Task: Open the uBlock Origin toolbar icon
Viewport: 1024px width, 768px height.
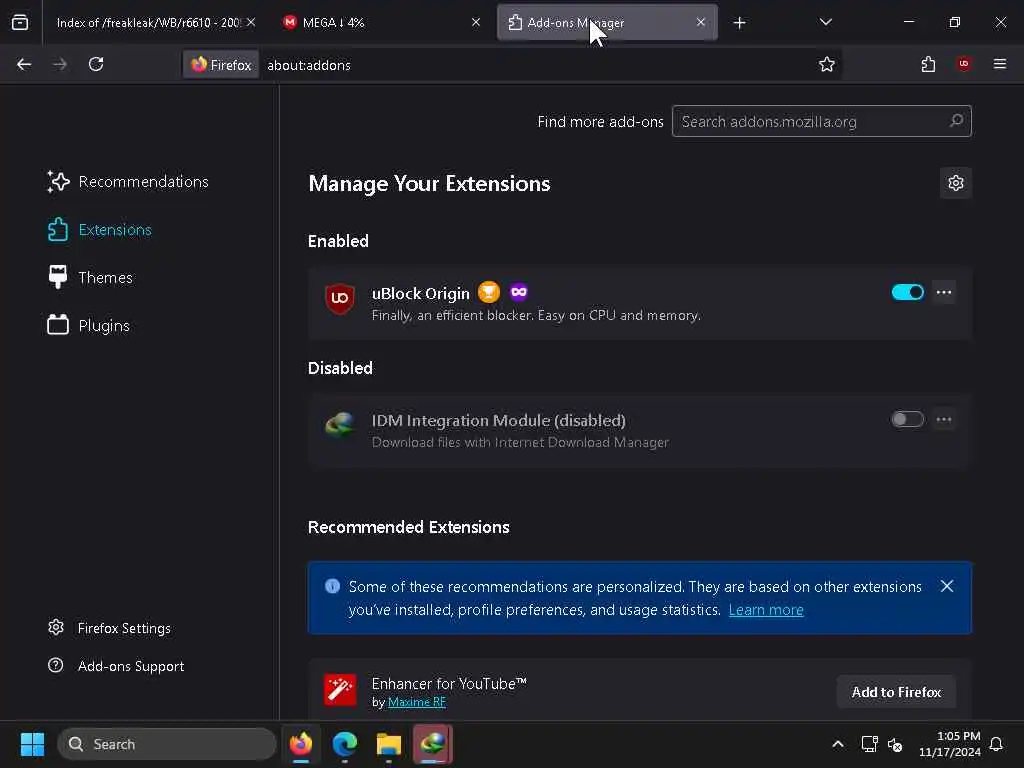Action: (964, 65)
